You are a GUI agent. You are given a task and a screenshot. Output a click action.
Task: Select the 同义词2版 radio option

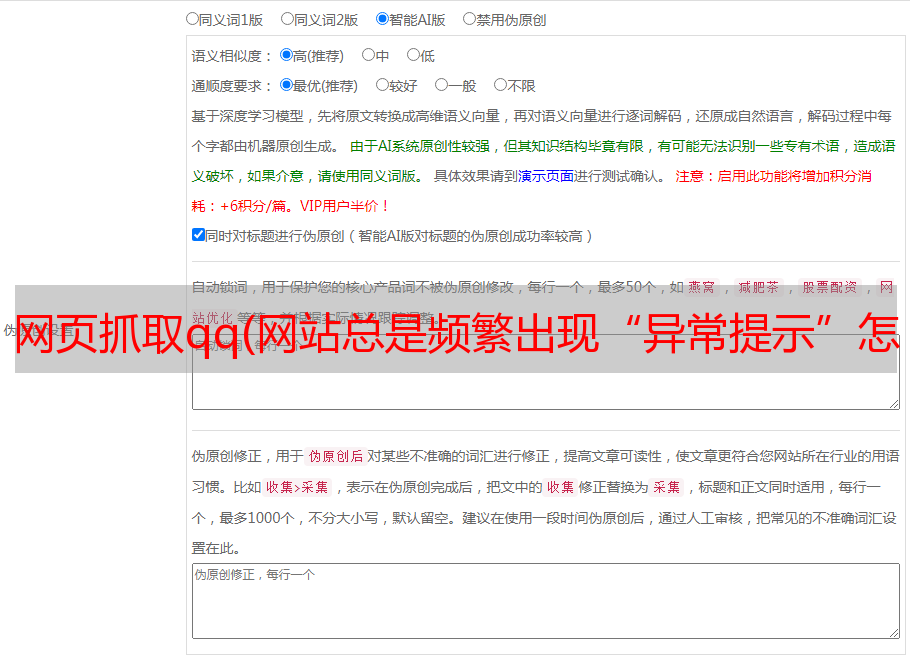point(288,19)
